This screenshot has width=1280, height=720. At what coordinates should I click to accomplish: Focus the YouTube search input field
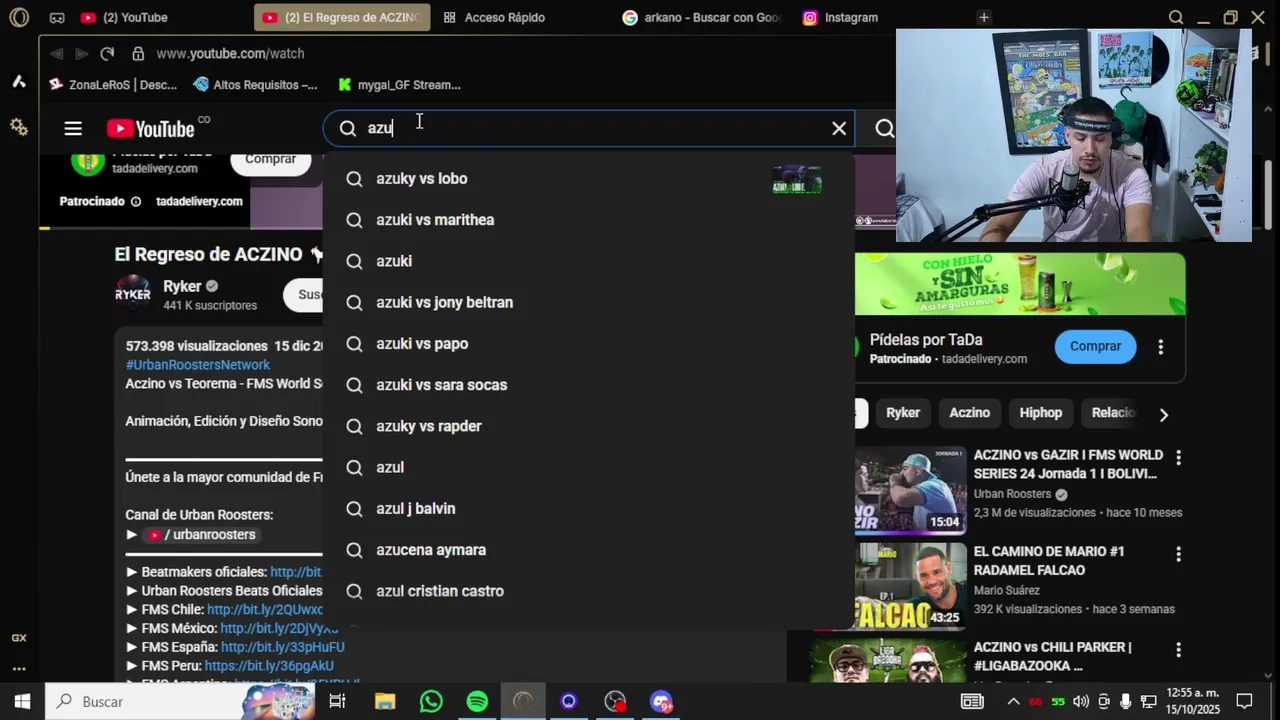point(590,128)
